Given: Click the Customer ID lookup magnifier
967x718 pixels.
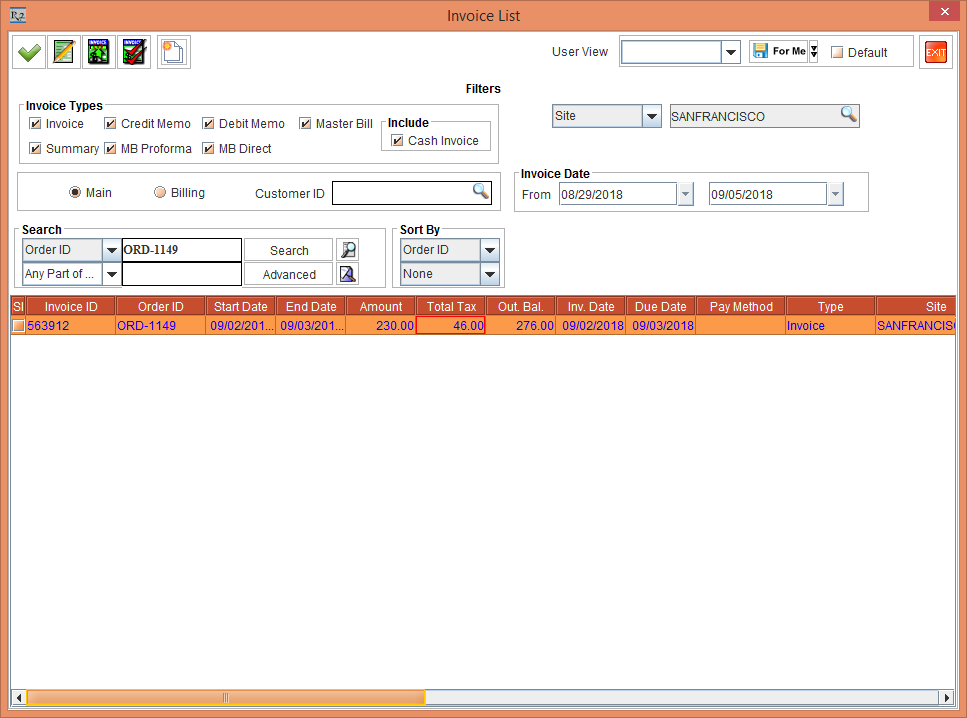Looking at the screenshot, I should 481,192.
